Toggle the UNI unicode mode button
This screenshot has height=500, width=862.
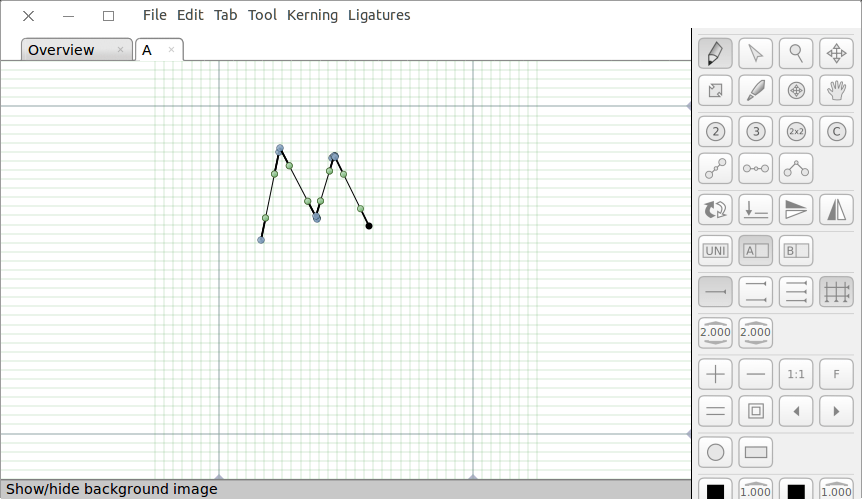click(x=715, y=250)
